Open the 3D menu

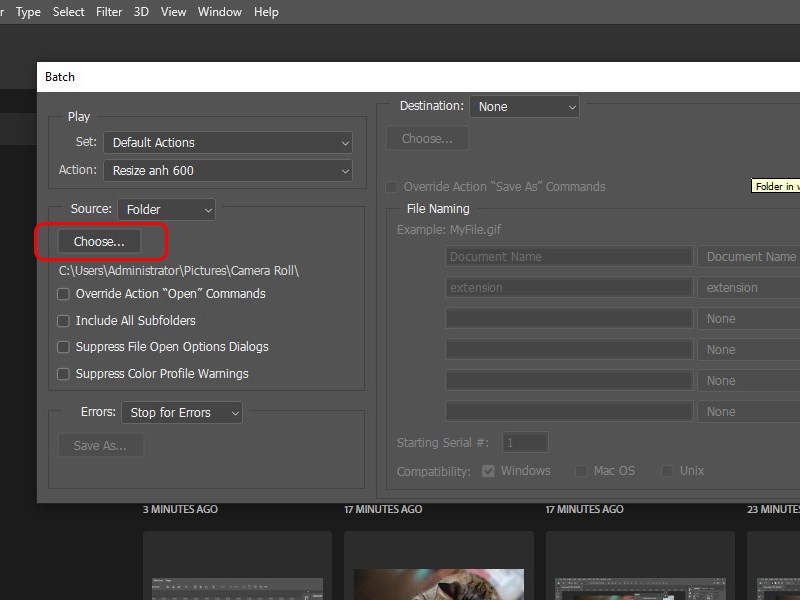(141, 12)
